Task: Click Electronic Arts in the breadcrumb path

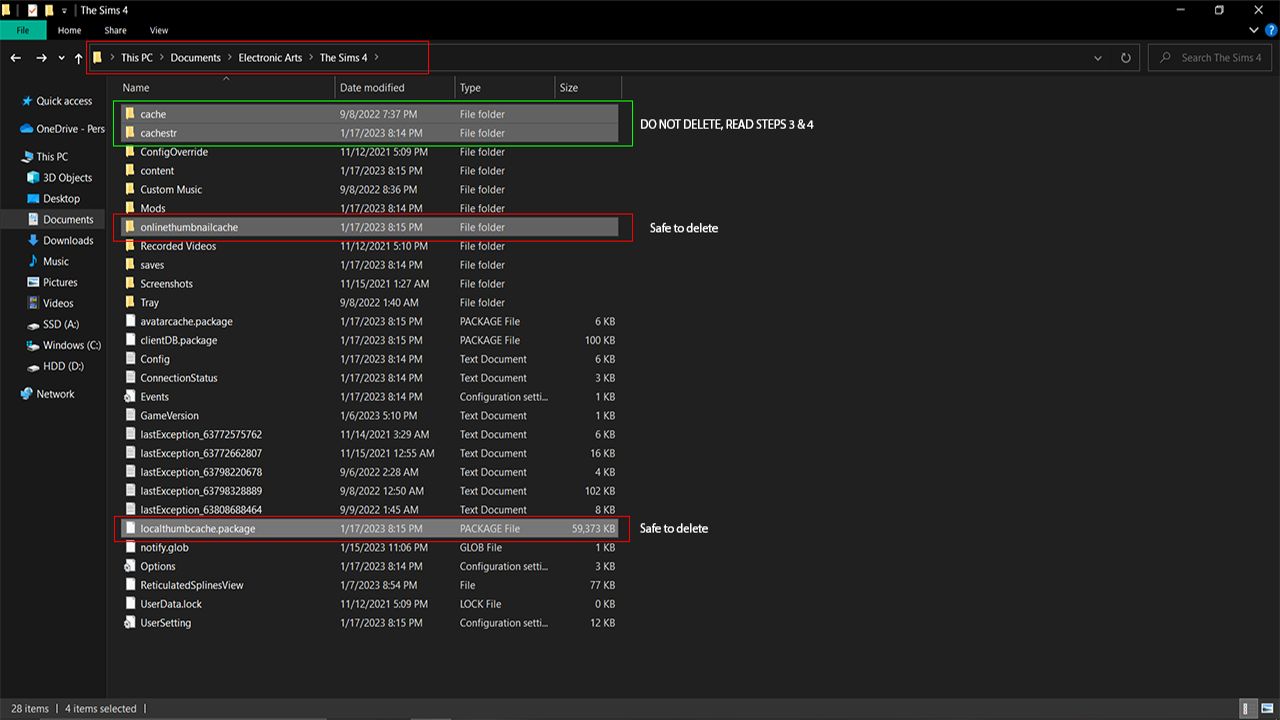Action: (270, 58)
